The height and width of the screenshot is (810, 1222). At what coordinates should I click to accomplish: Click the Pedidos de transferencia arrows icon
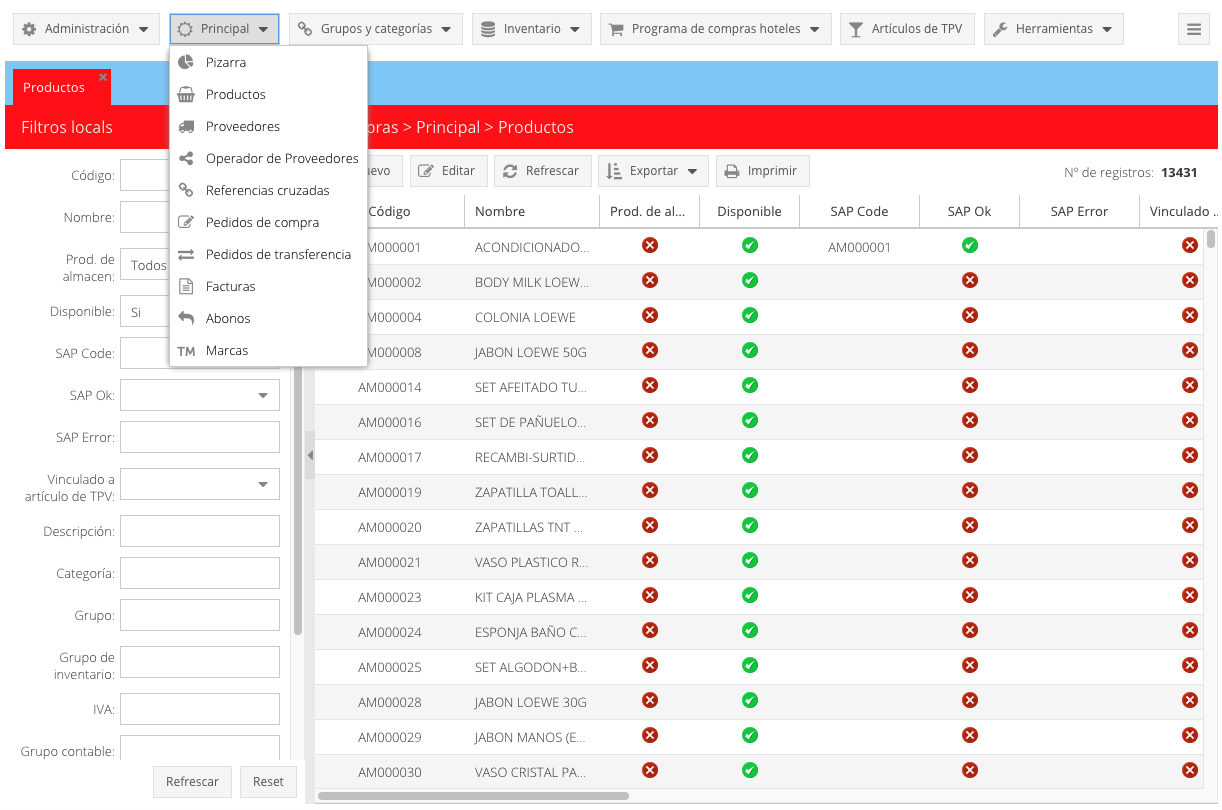pos(186,254)
